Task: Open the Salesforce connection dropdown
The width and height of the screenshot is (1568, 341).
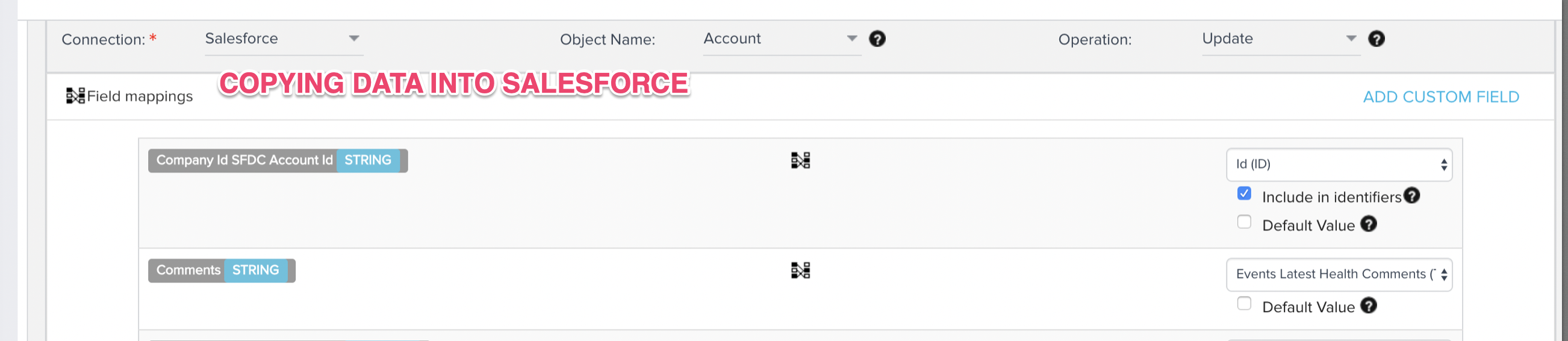Action: (x=284, y=39)
